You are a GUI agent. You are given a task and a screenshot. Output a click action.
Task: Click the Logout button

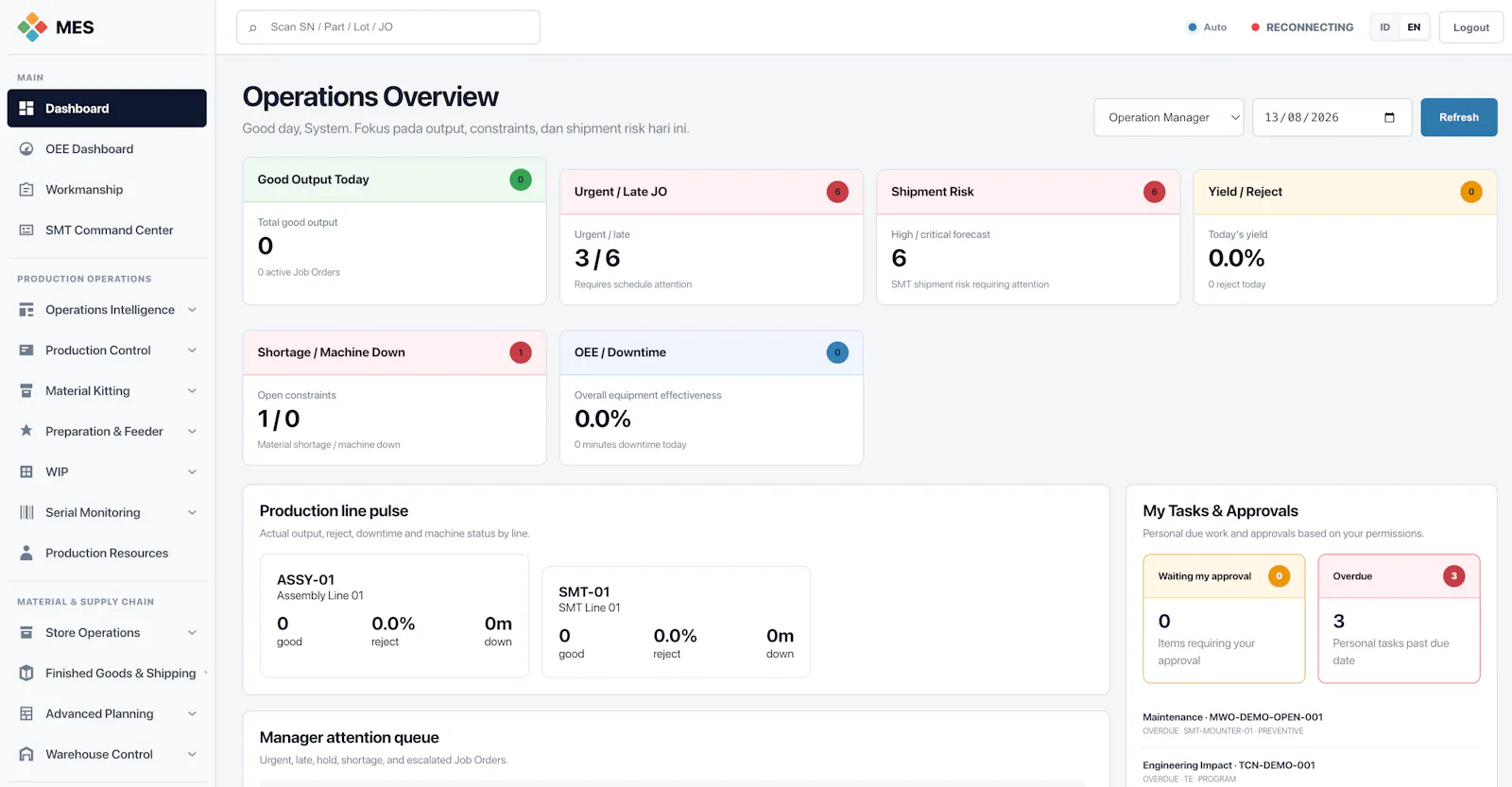1471,27
